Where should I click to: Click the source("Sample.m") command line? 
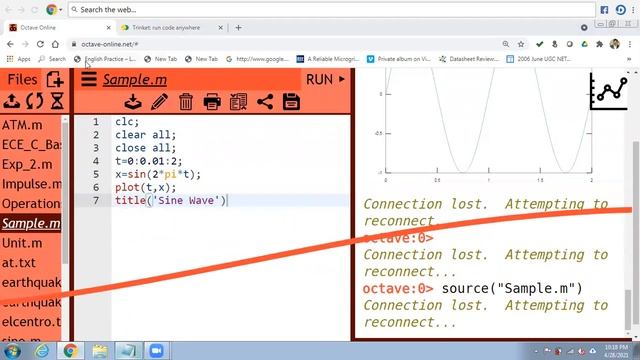pos(512,289)
